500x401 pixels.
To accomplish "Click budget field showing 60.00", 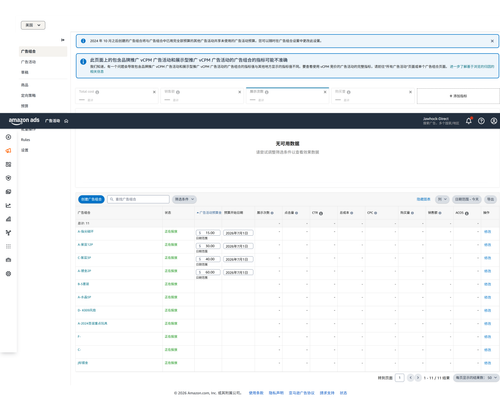I will [x=208, y=272].
